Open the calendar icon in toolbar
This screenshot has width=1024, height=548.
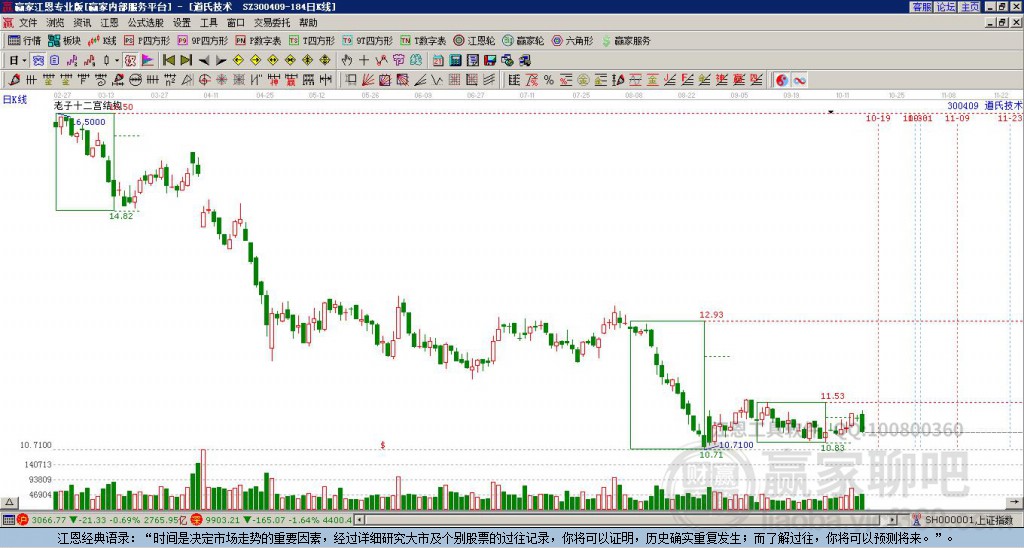click(x=438, y=61)
